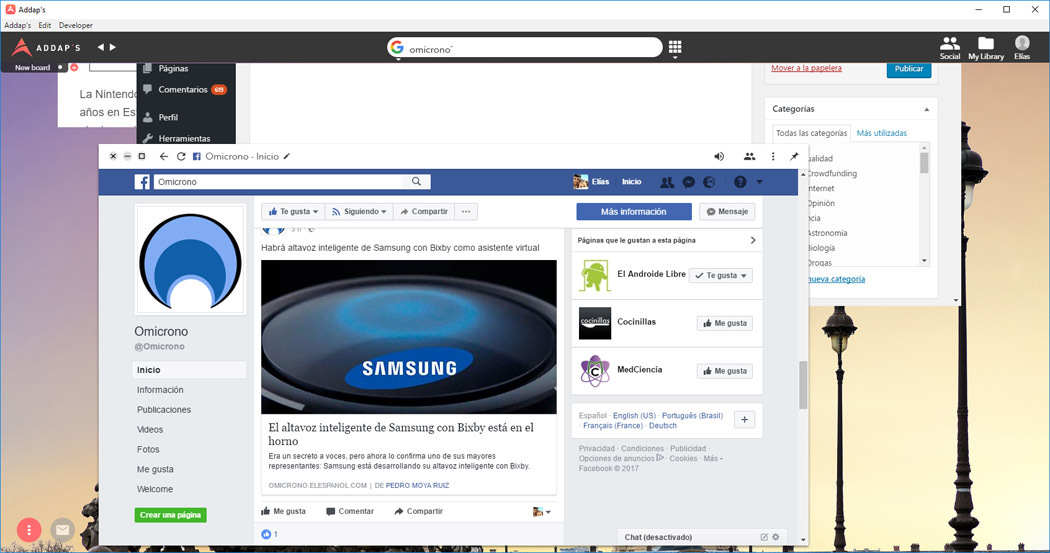This screenshot has width=1050, height=553.
Task: Click Mover a la papelera link in WordPress
Action: [x=806, y=68]
